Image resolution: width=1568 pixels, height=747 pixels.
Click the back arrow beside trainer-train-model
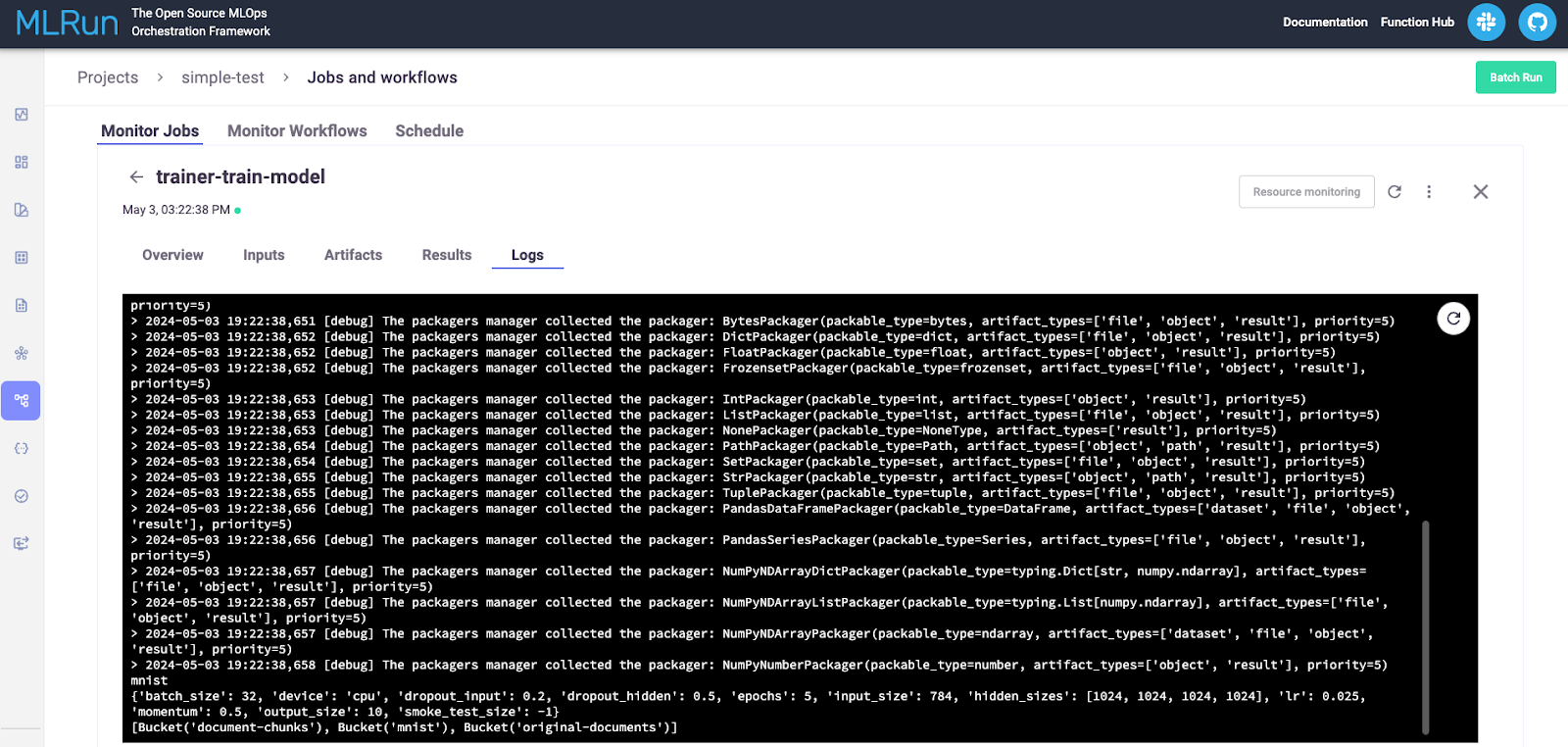click(x=136, y=177)
